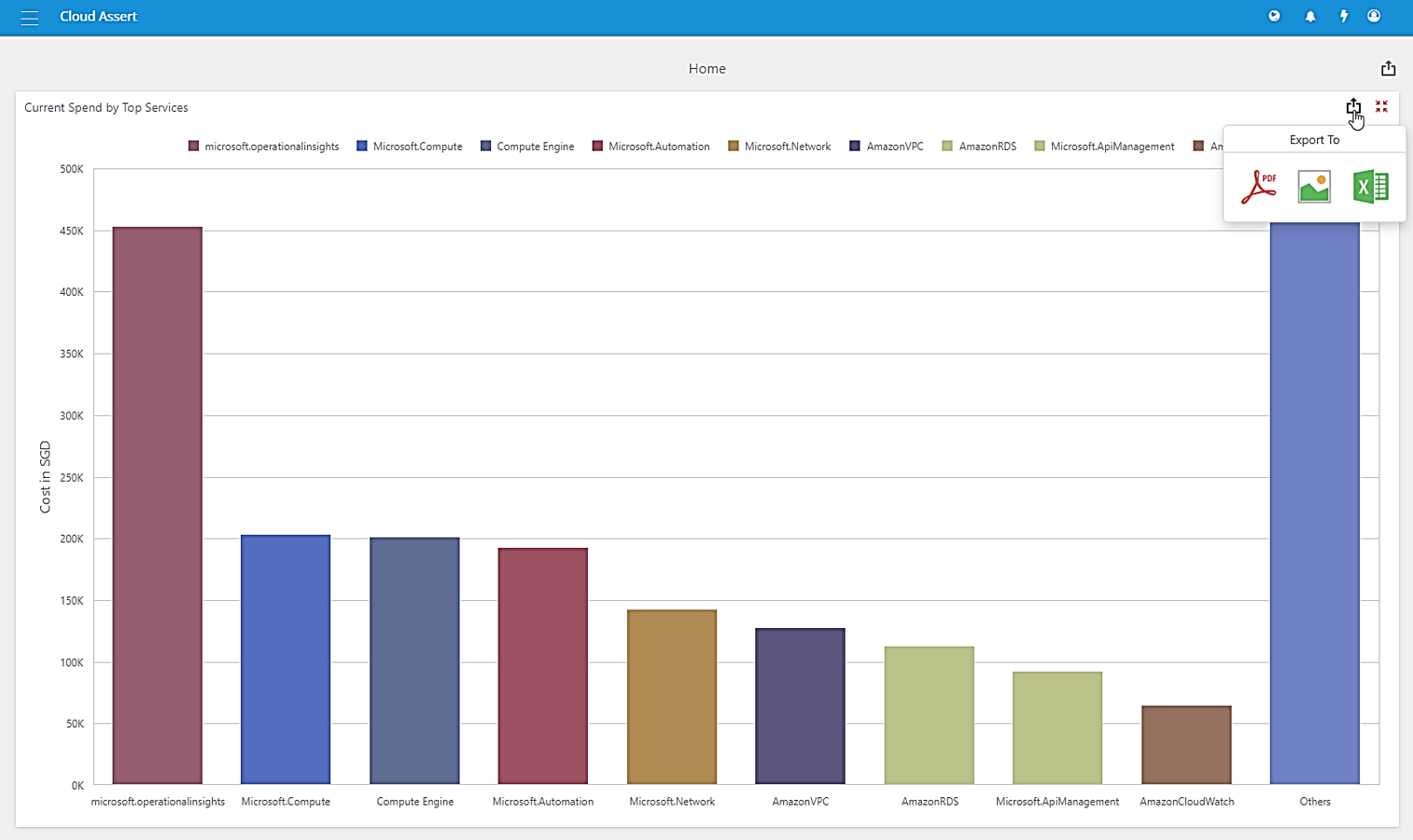Image resolution: width=1413 pixels, height=840 pixels.
Task: Open the notifications bell
Action: pos(1310,16)
